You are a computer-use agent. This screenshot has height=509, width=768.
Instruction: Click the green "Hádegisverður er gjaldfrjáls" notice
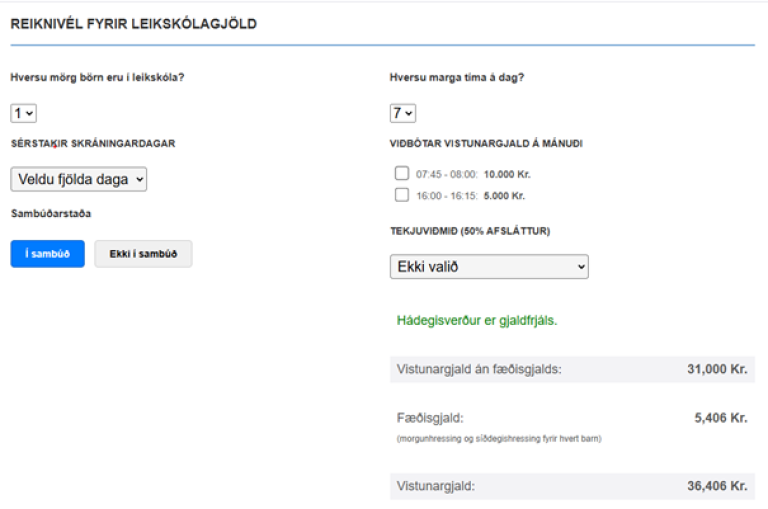477,322
